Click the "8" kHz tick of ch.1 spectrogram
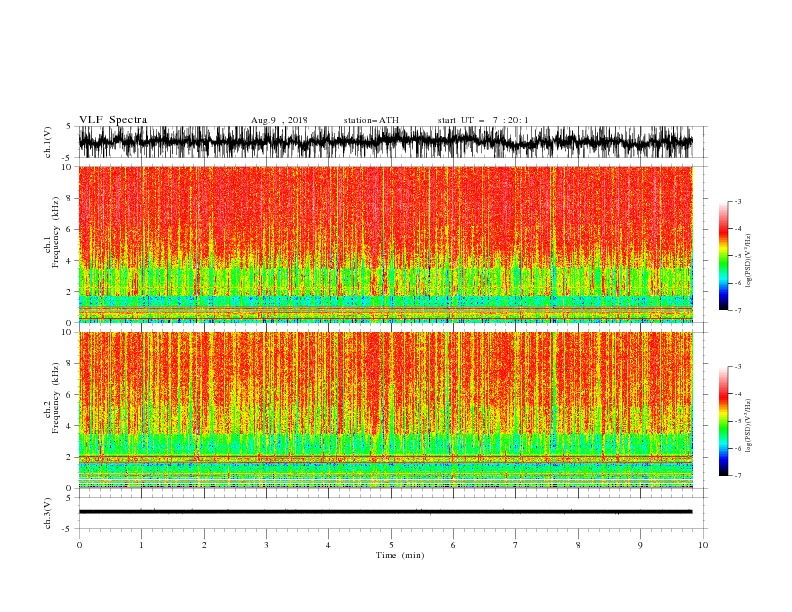The width and height of the screenshot is (792, 612). 69,198
